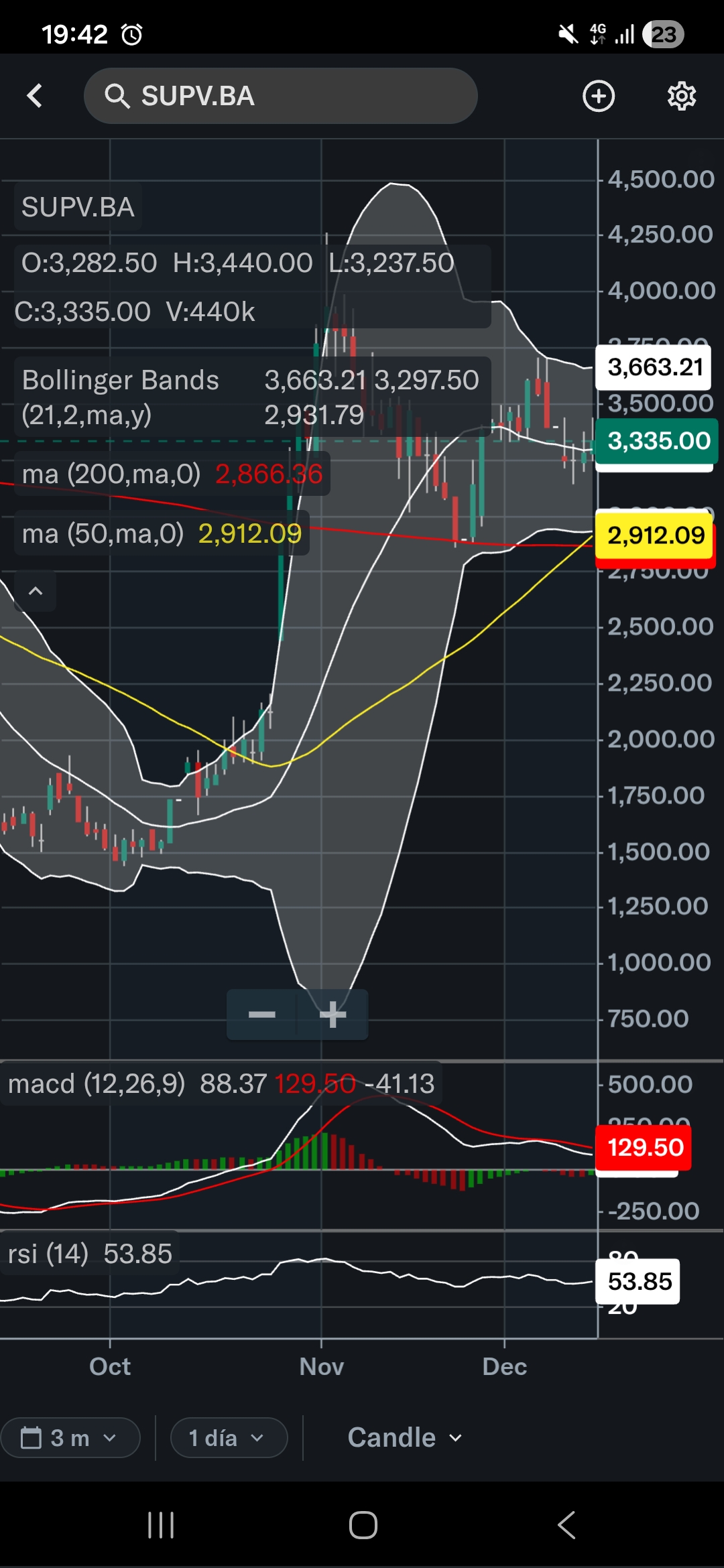Tap the 3,663.21 upper band price tag
The image size is (724, 1568).
pyautogui.click(x=654, y=367)
